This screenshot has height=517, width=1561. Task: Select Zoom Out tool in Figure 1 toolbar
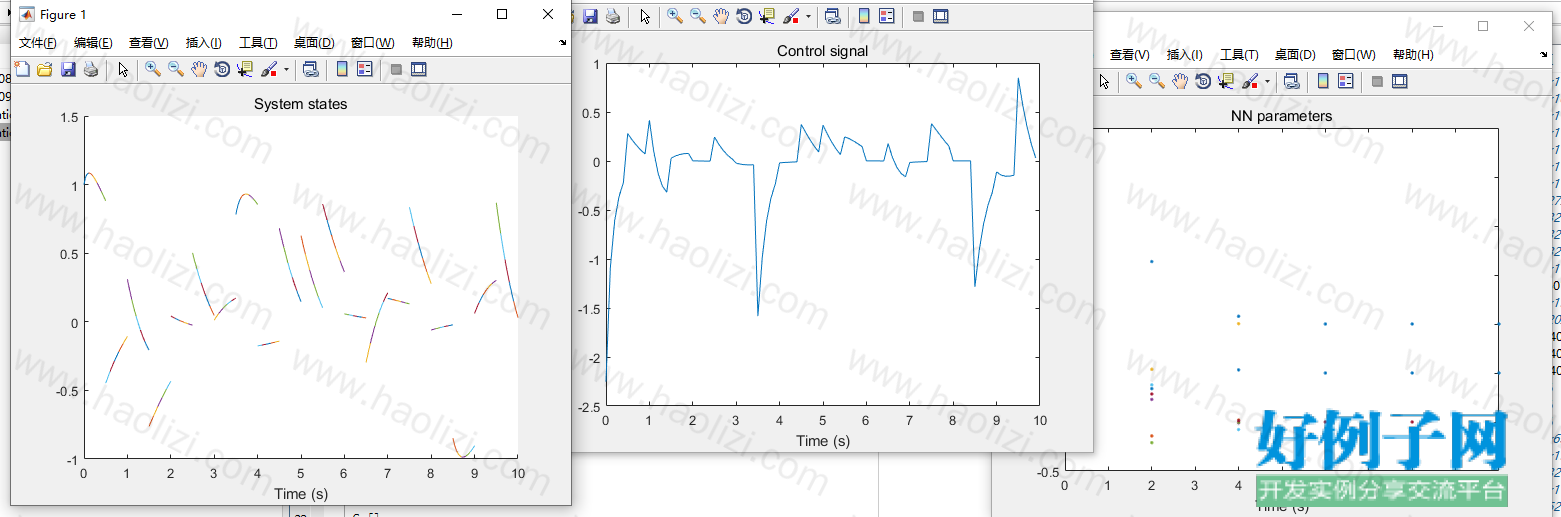point(176,69)
